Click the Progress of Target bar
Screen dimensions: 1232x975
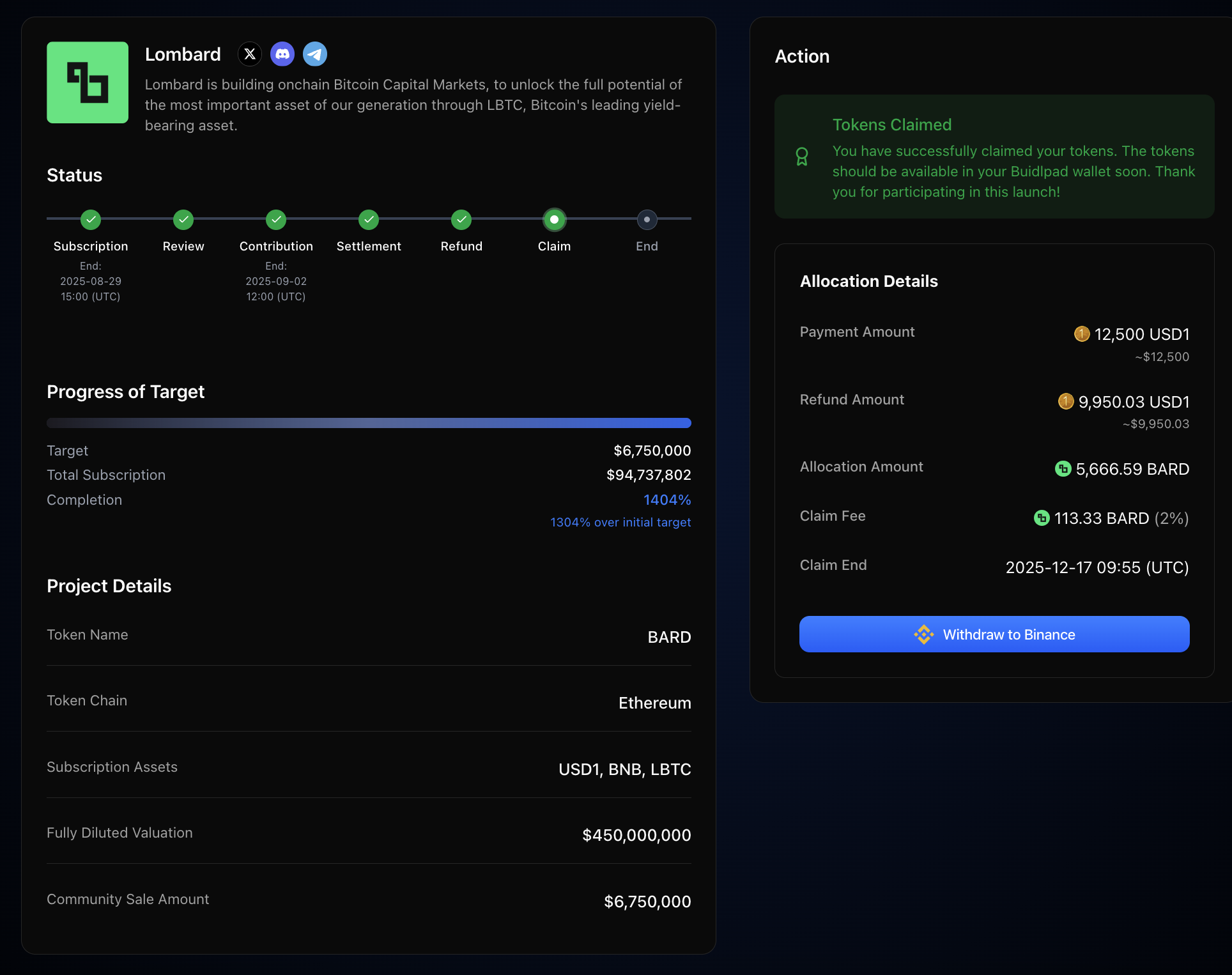[x=369, y=423]
